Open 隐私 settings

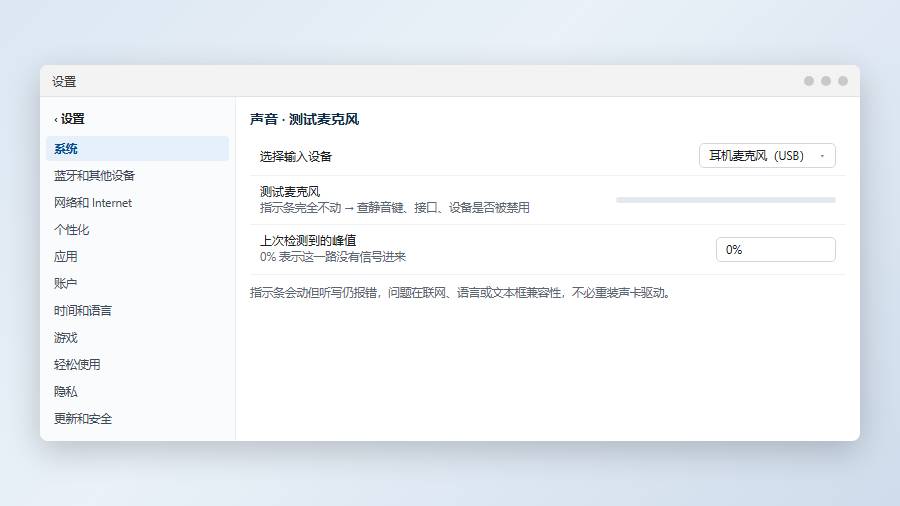137,391
